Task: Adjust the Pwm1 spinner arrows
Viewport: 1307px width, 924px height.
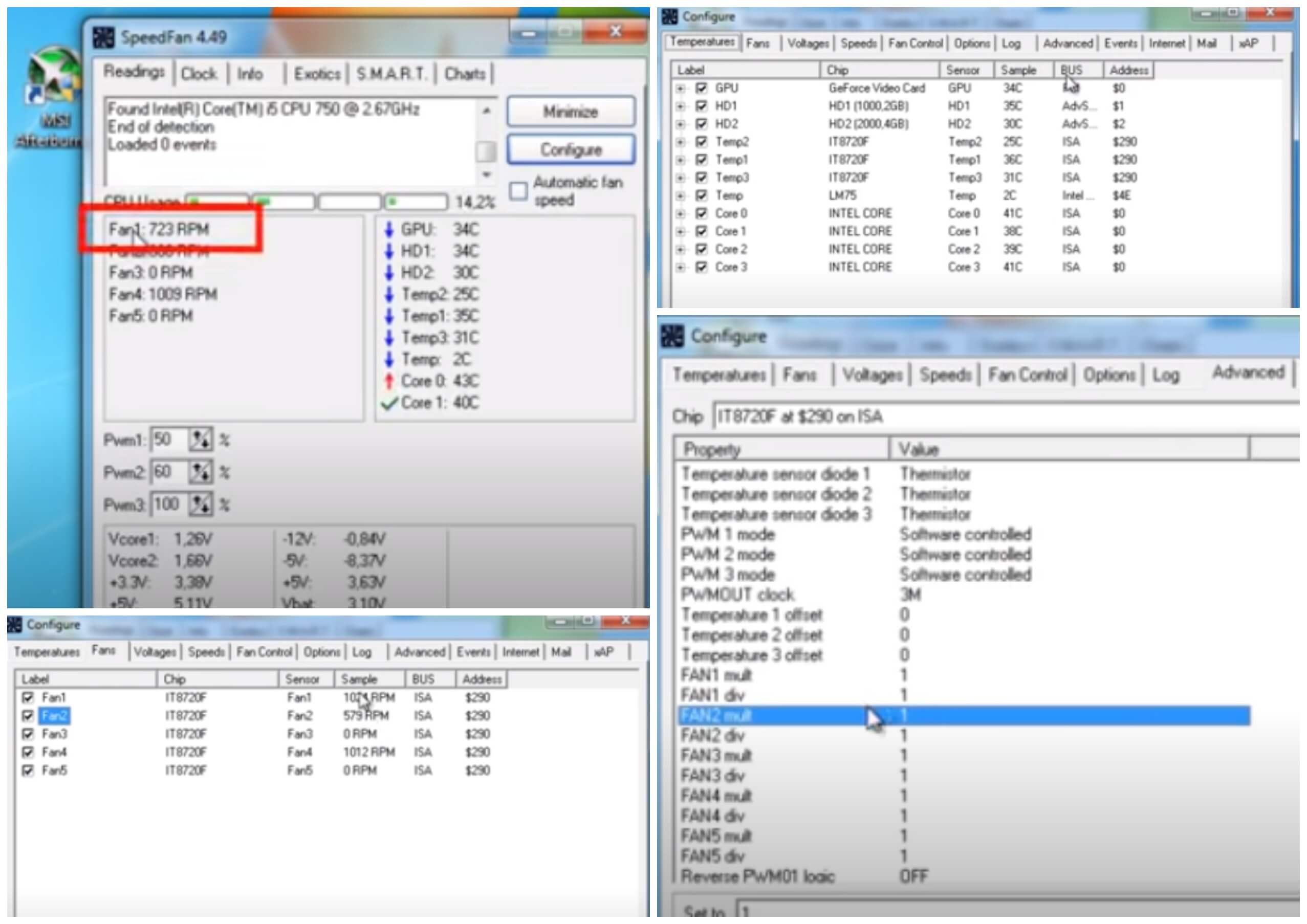Action: pos(201,440)
